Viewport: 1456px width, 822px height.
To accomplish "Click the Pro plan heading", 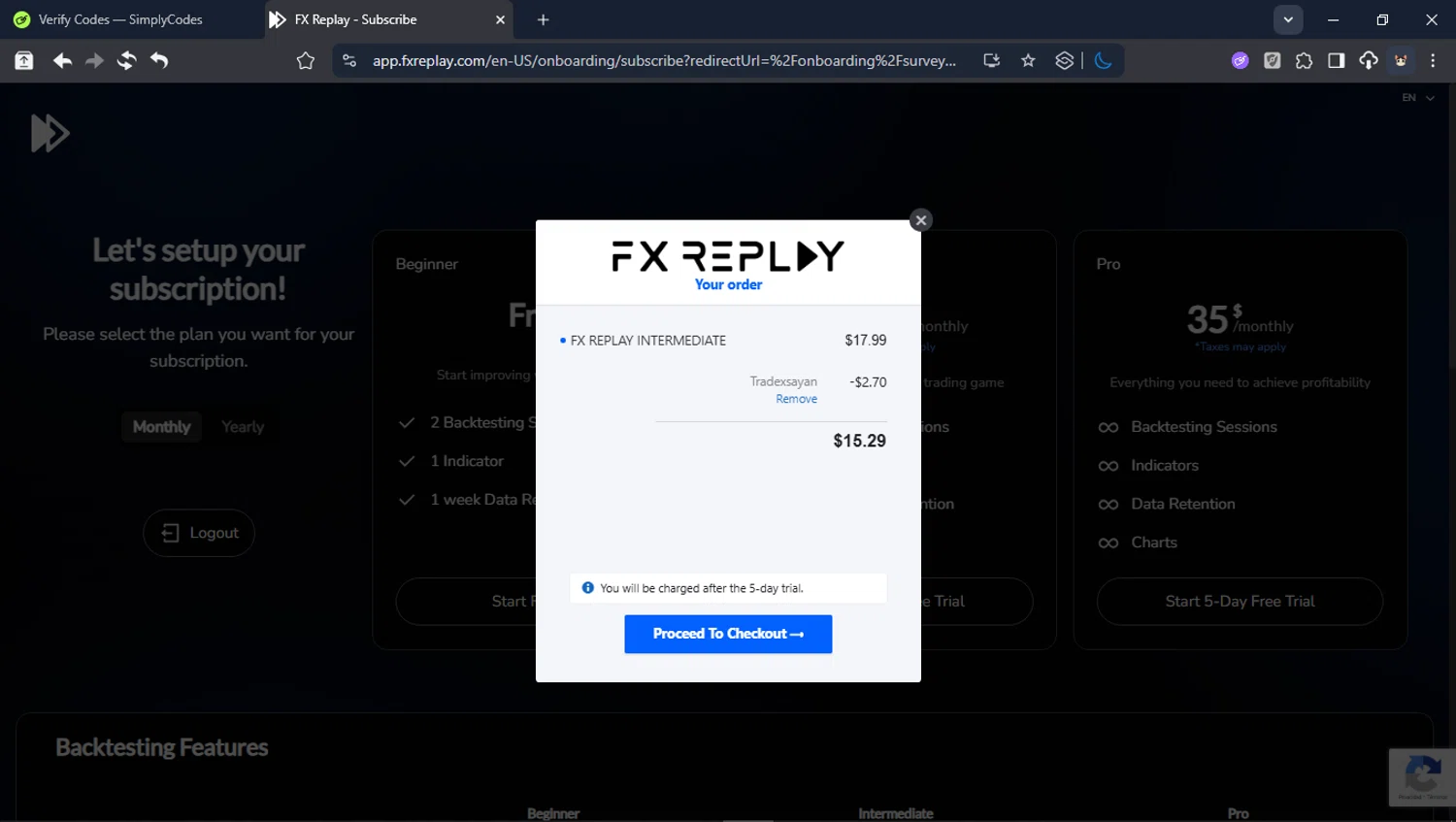I will pos(1108,264).
